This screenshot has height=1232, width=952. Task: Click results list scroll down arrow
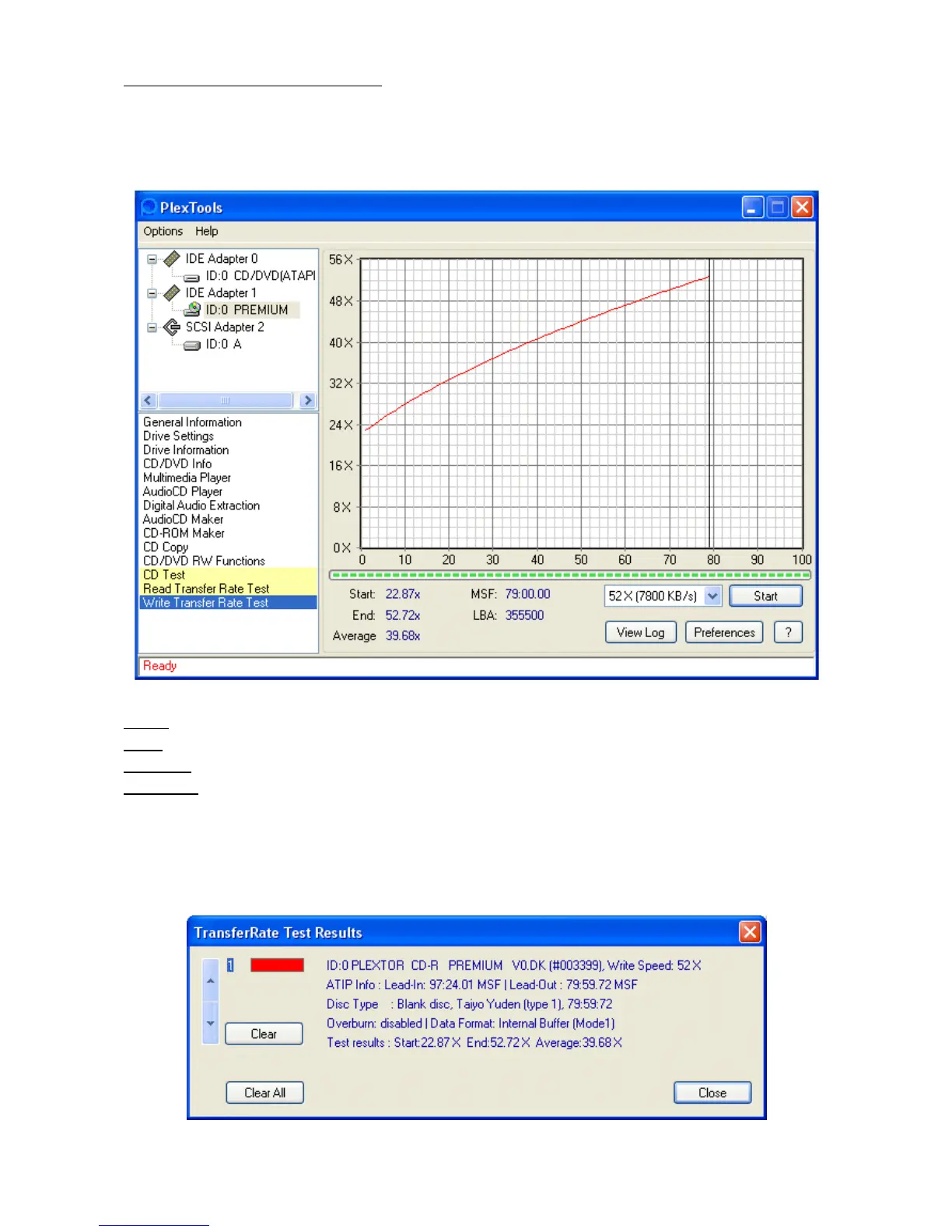coord(210,1024)
